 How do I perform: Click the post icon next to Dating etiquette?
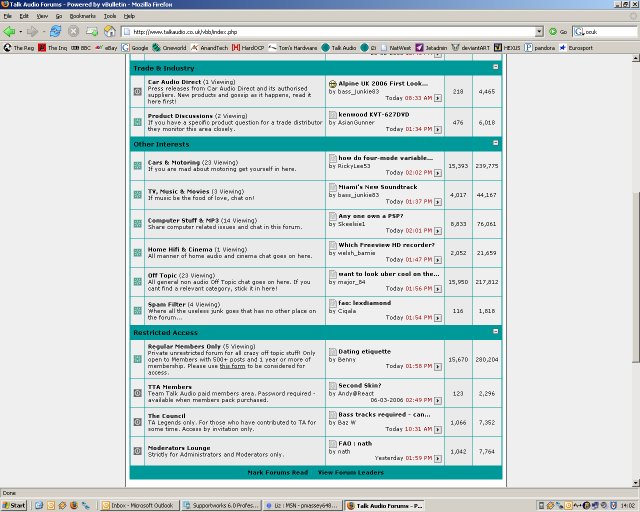(333, 351)
